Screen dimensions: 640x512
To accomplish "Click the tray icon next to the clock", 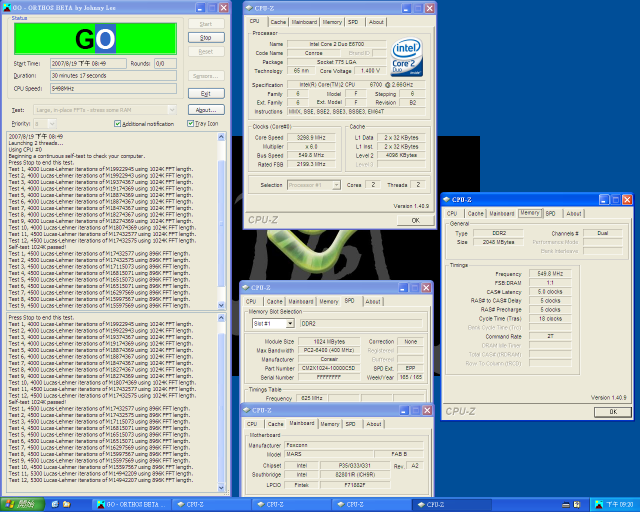I will [599, 505].
